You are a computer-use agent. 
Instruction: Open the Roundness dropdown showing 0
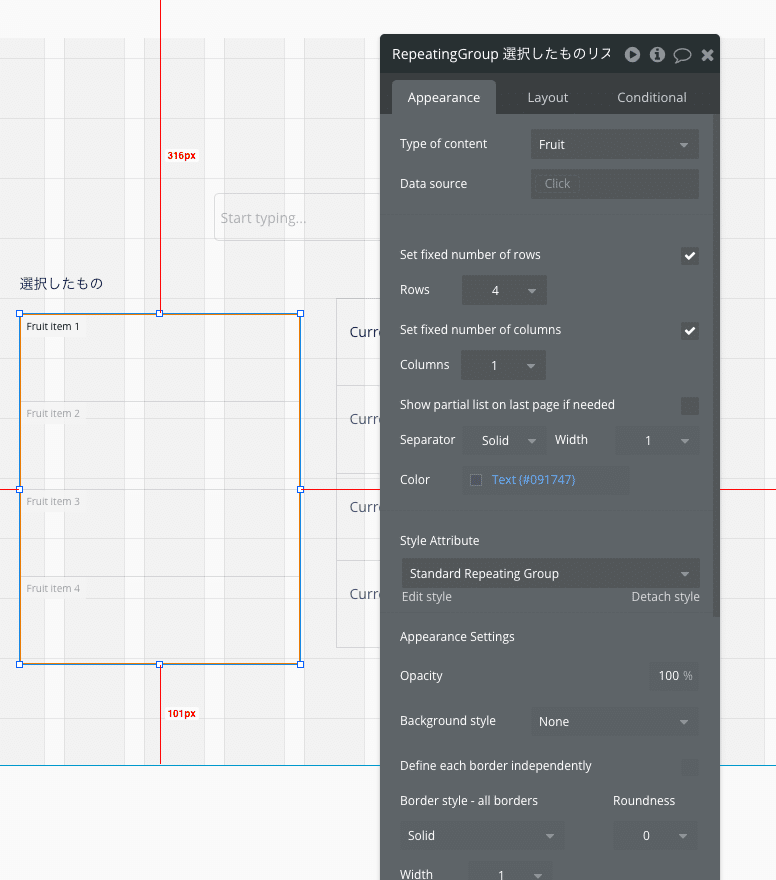click(x=655, y=835)
